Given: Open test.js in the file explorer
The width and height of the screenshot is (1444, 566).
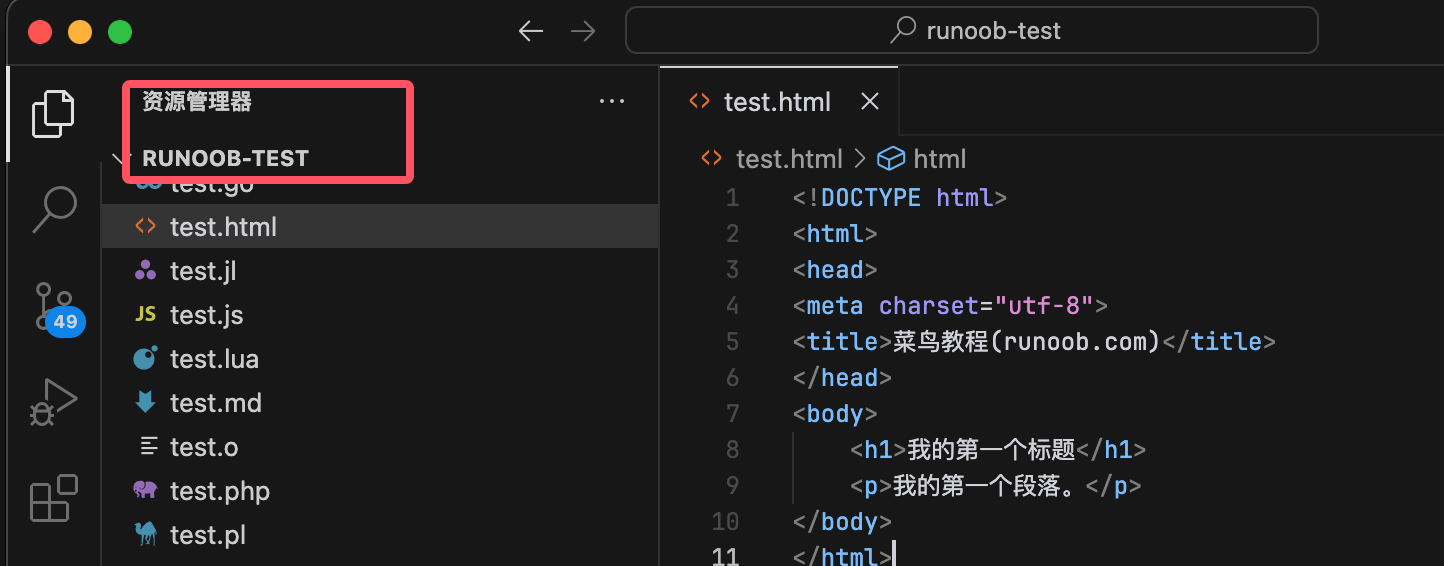Looking at the screenshot, I should pyautogui.click(x=206, y=315).
